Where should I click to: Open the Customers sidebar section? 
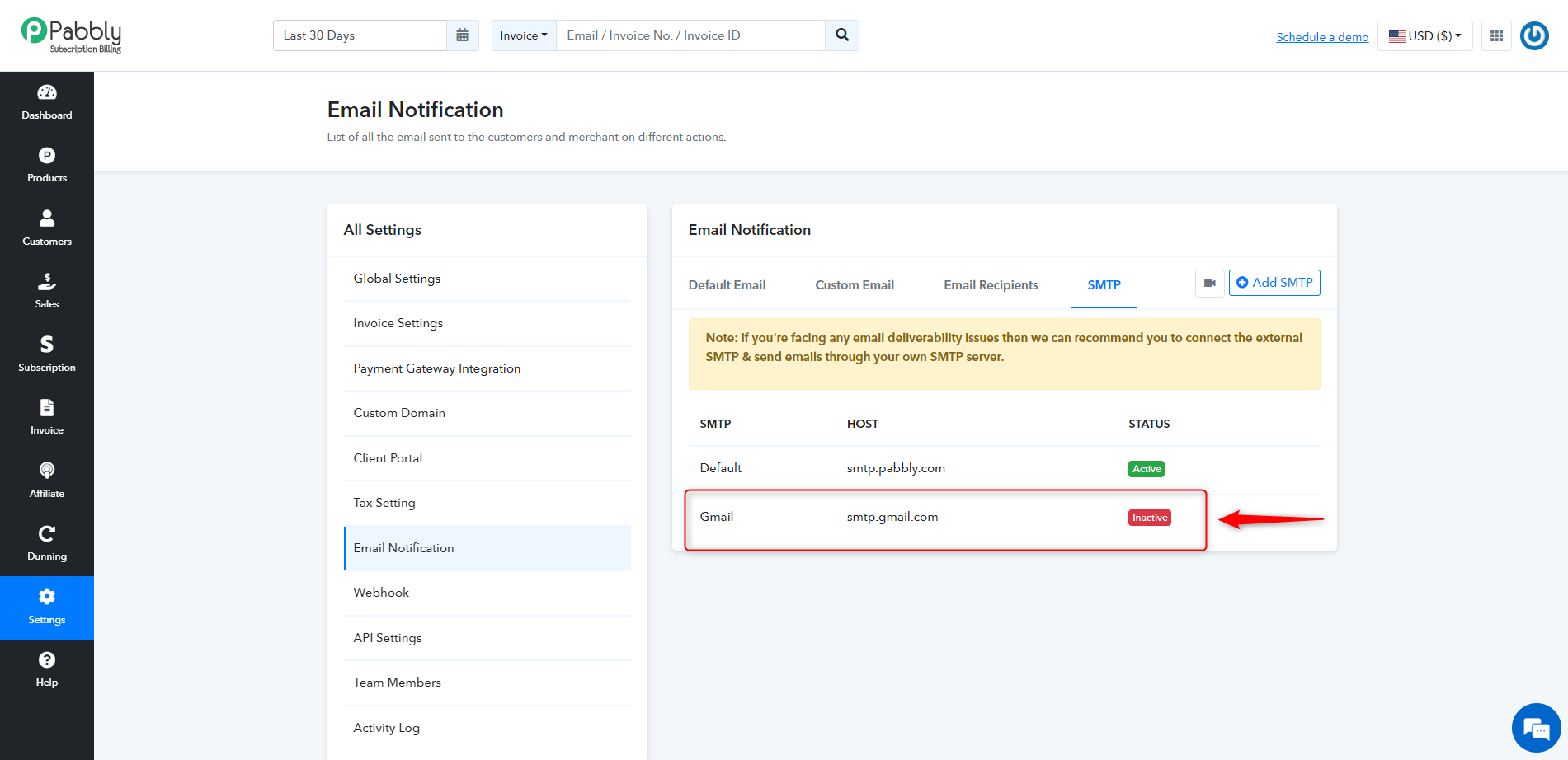pyautogui.click(x=47, y=229)
